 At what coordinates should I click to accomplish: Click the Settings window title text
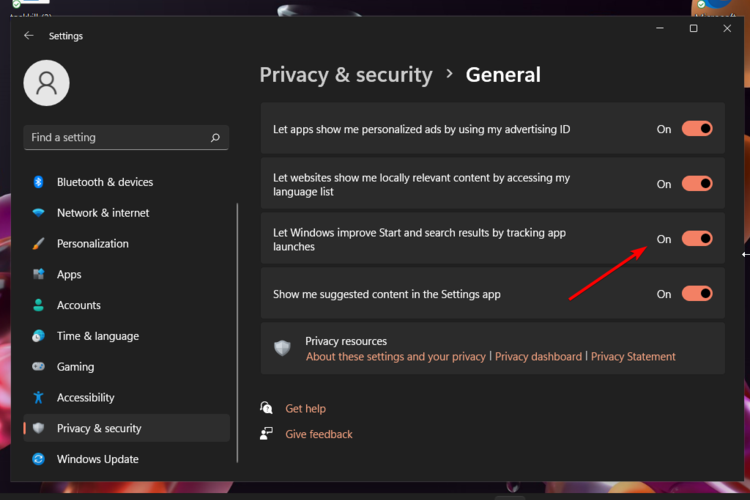pyautogui.click(x=66, y=36)
